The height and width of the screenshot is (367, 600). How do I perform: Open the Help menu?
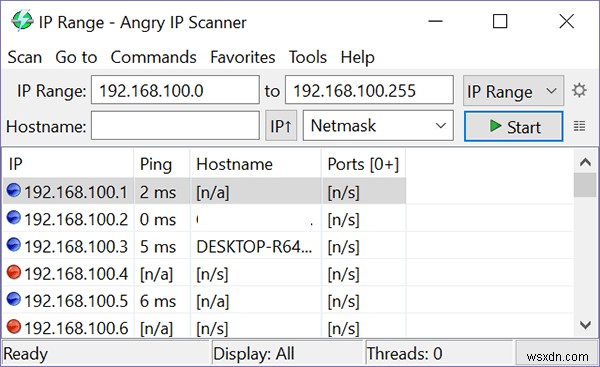point(357,57)
